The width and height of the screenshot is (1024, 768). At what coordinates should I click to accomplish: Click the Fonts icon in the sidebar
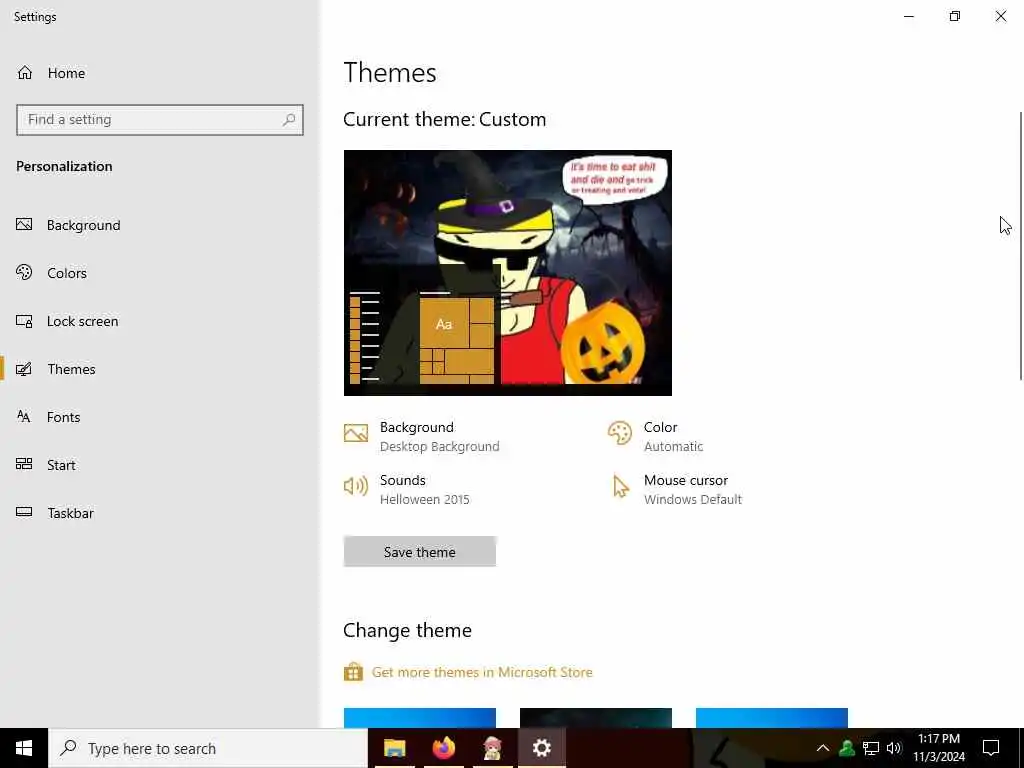pos(24,417)
